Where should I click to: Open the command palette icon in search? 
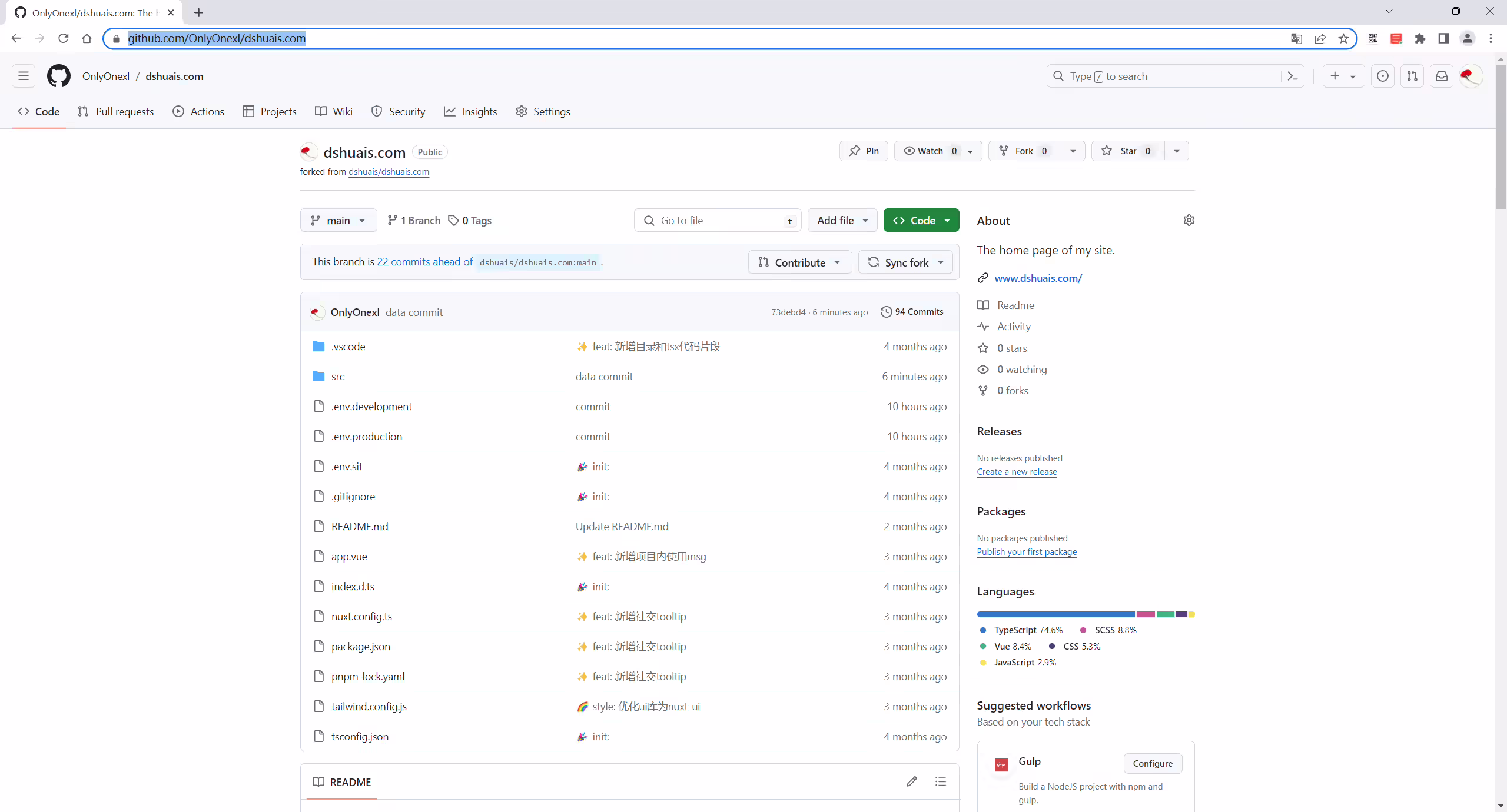1293,76
